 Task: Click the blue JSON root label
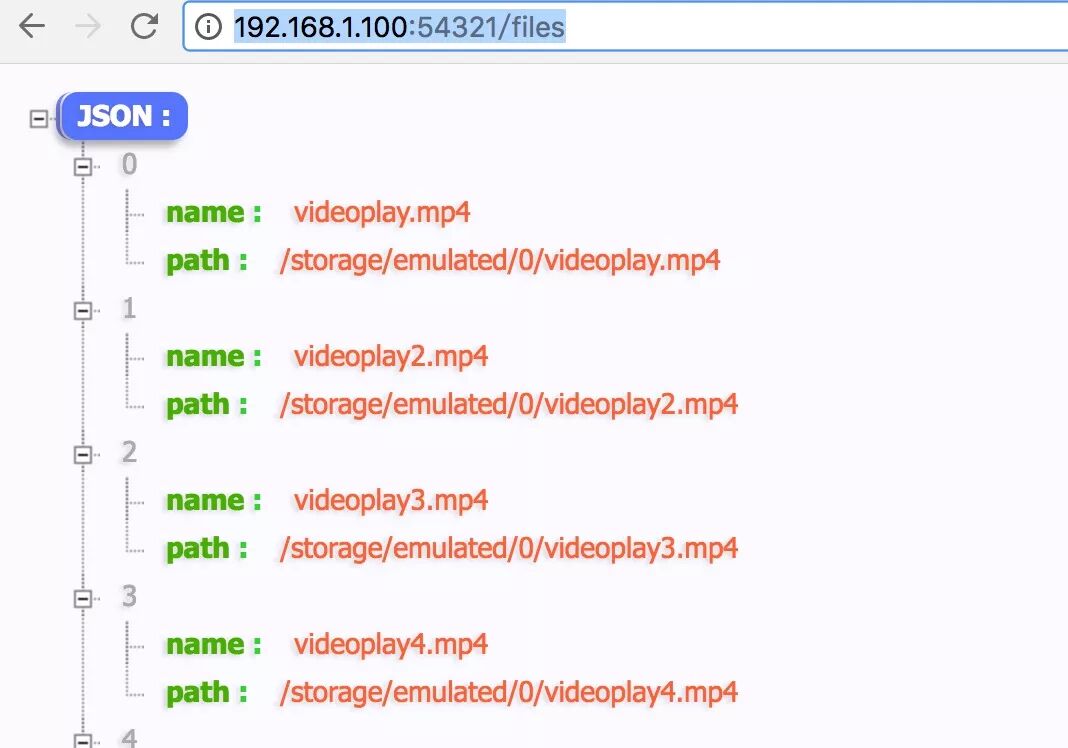click(123, 116)
